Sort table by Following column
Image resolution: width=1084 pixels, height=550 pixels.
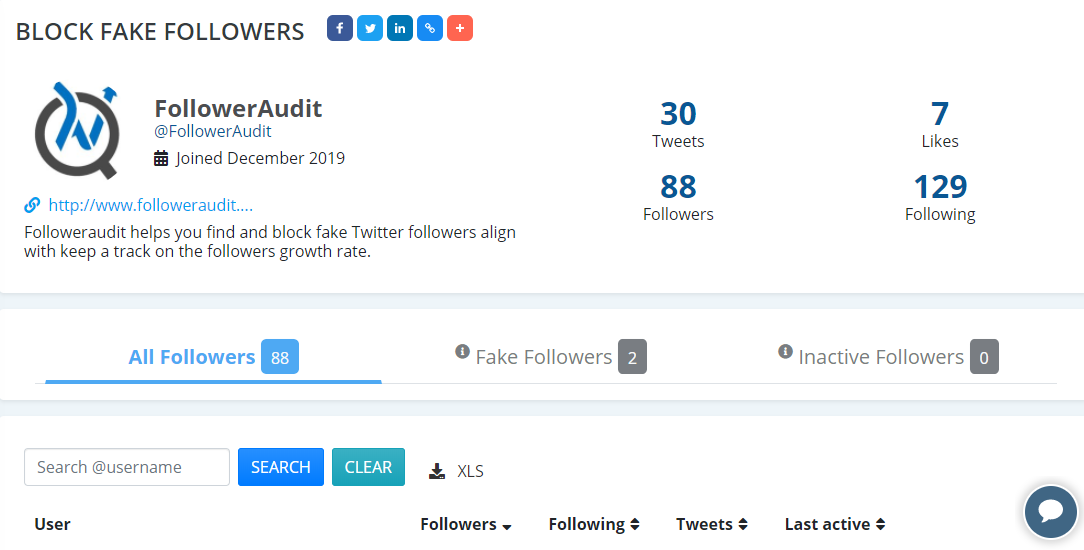[x=594, y=524]
